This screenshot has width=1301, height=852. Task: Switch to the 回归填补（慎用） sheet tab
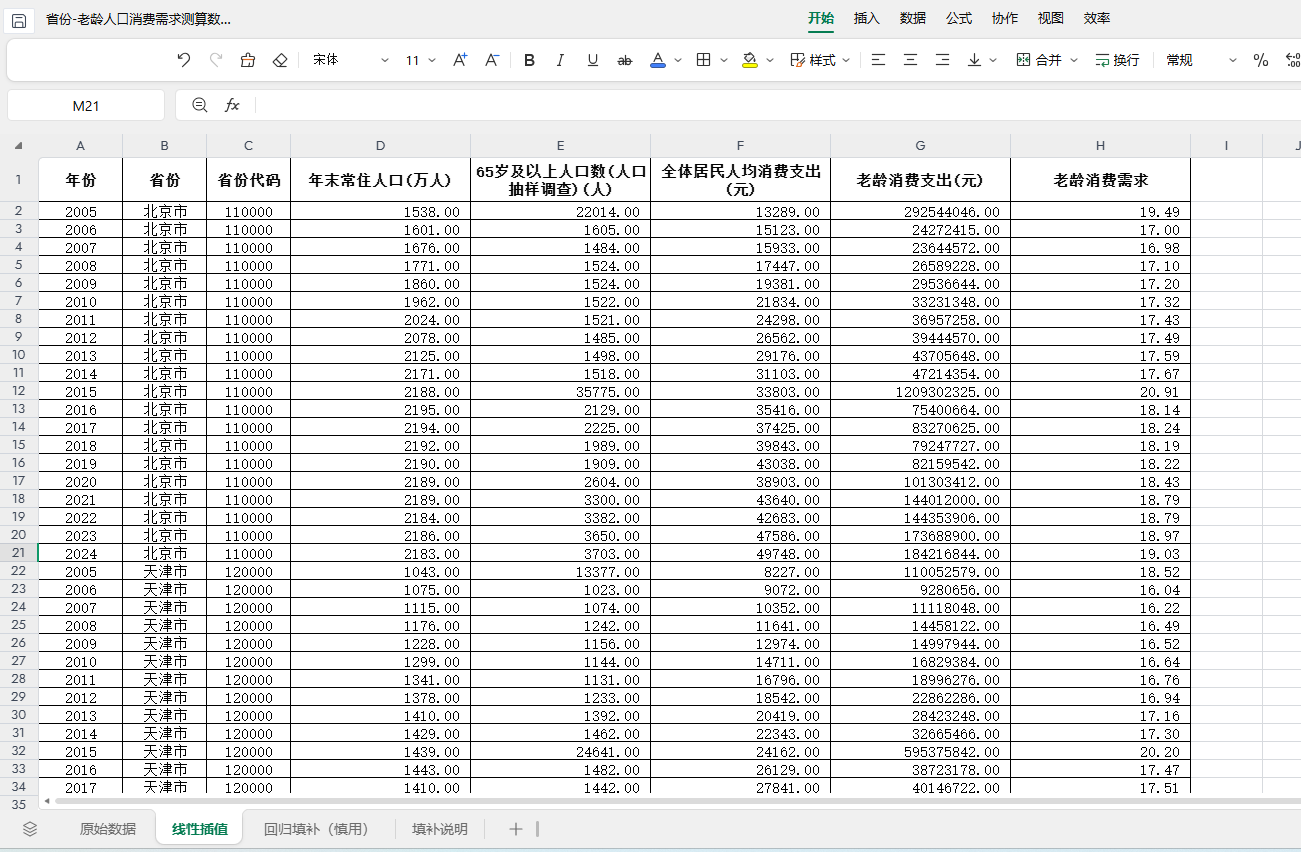[317, 829]
